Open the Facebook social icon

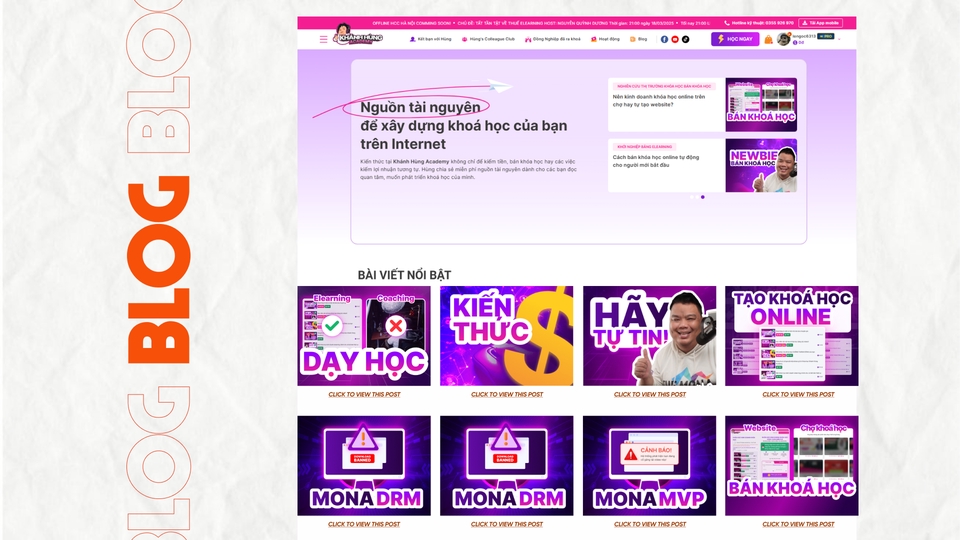coord(664,39)
